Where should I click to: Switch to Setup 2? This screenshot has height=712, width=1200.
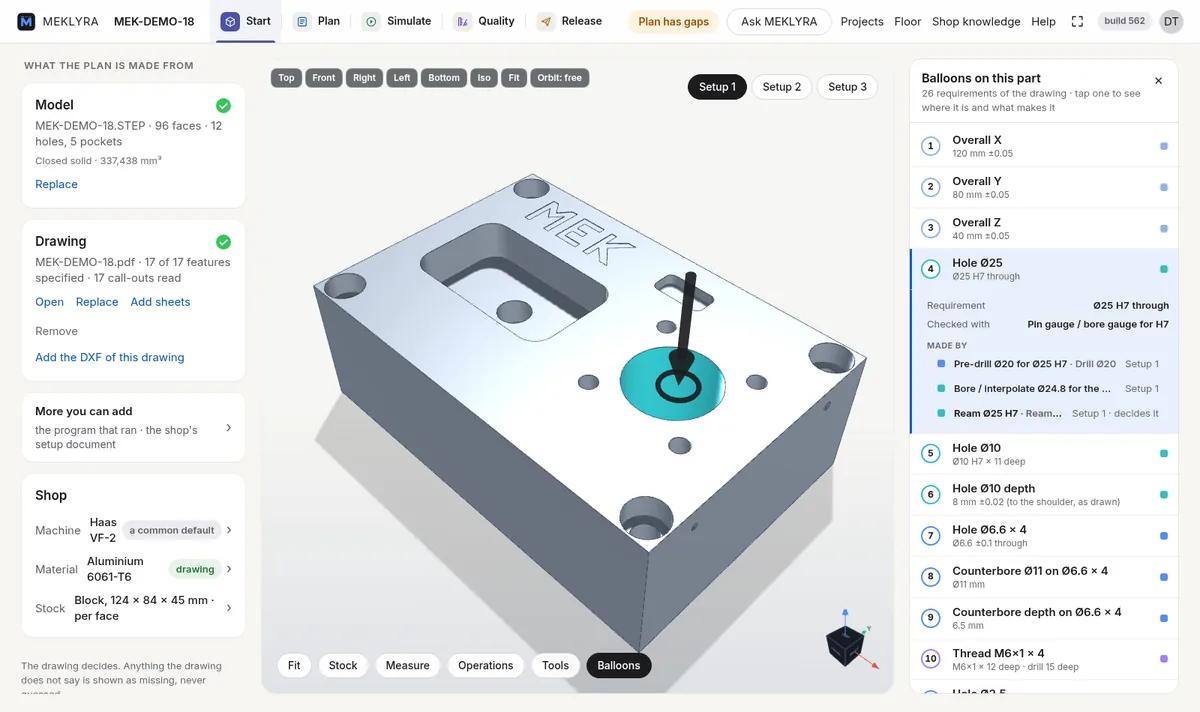tap(782, 87)
